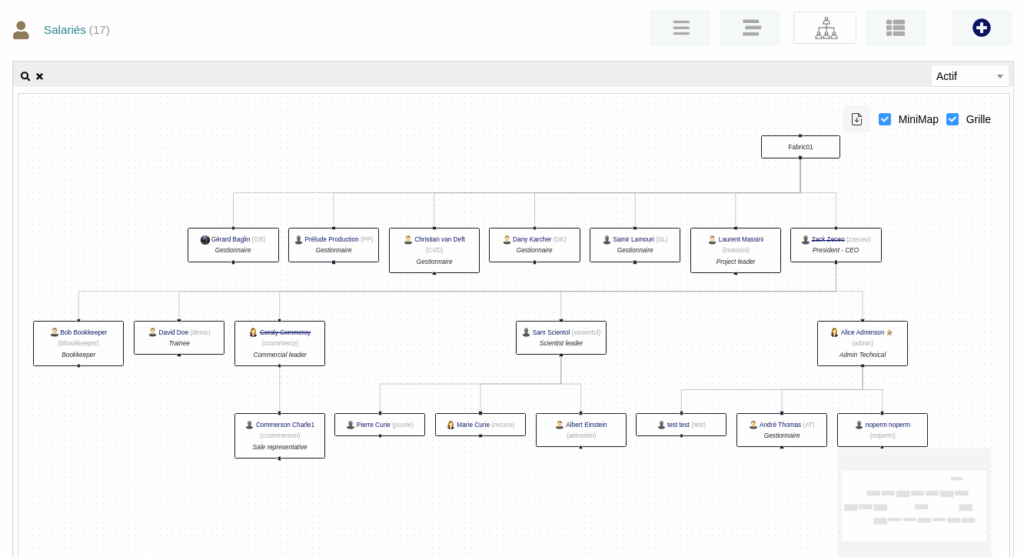
Task: Select the Fabric01 root node
Action: 800,147
